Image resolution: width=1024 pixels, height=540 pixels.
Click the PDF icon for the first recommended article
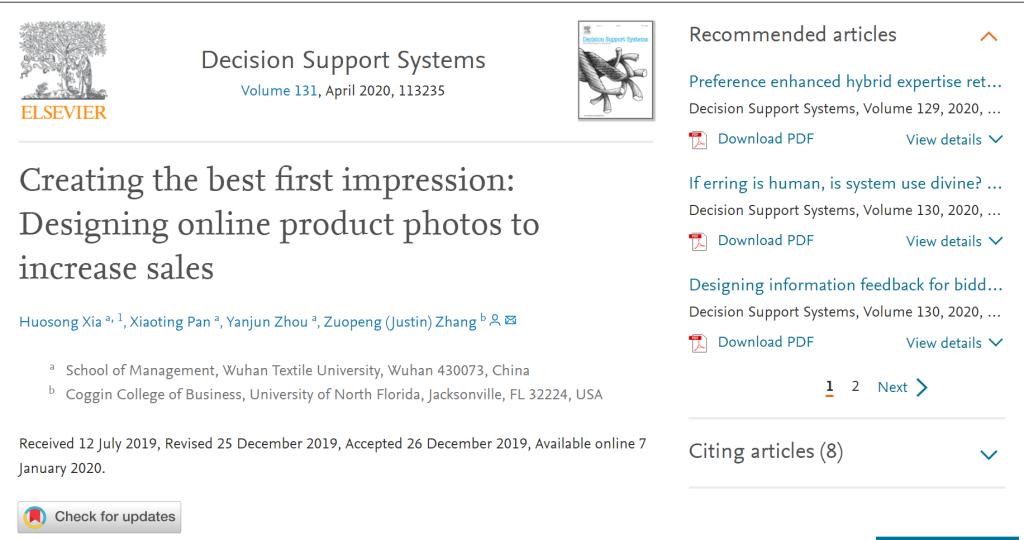(x=698, y=140)
